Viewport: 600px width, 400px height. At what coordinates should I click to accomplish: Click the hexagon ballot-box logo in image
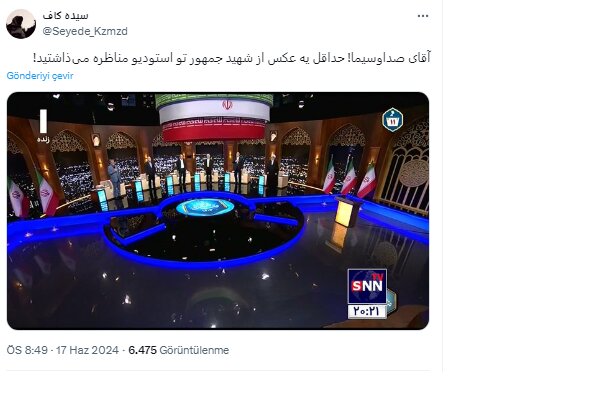(x=392, y=120)
